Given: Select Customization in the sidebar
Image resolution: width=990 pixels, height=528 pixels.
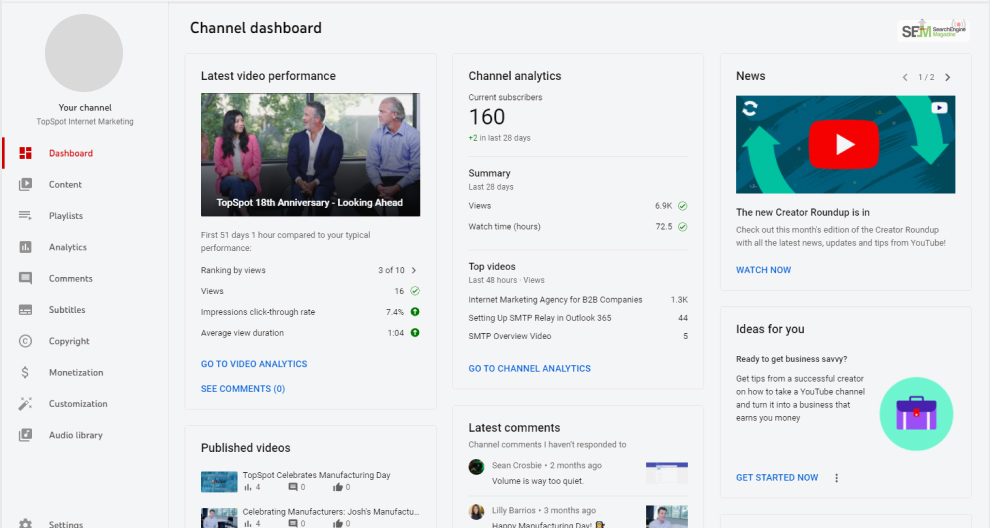Looking at the screenshot, I should (x=78, y=404).
